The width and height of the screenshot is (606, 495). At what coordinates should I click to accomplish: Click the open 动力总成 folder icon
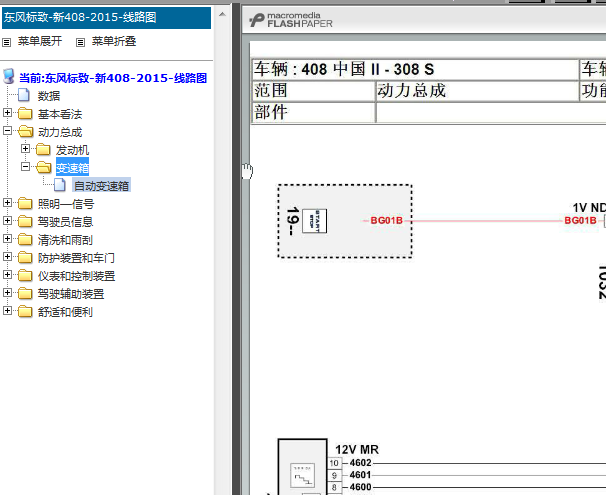click(x=26, y=131)
